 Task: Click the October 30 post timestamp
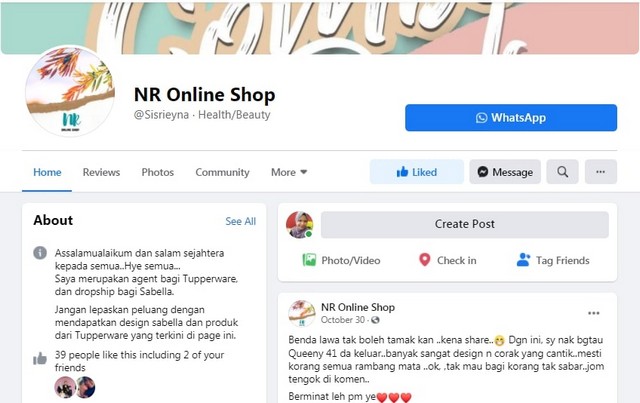click(342, 320)
